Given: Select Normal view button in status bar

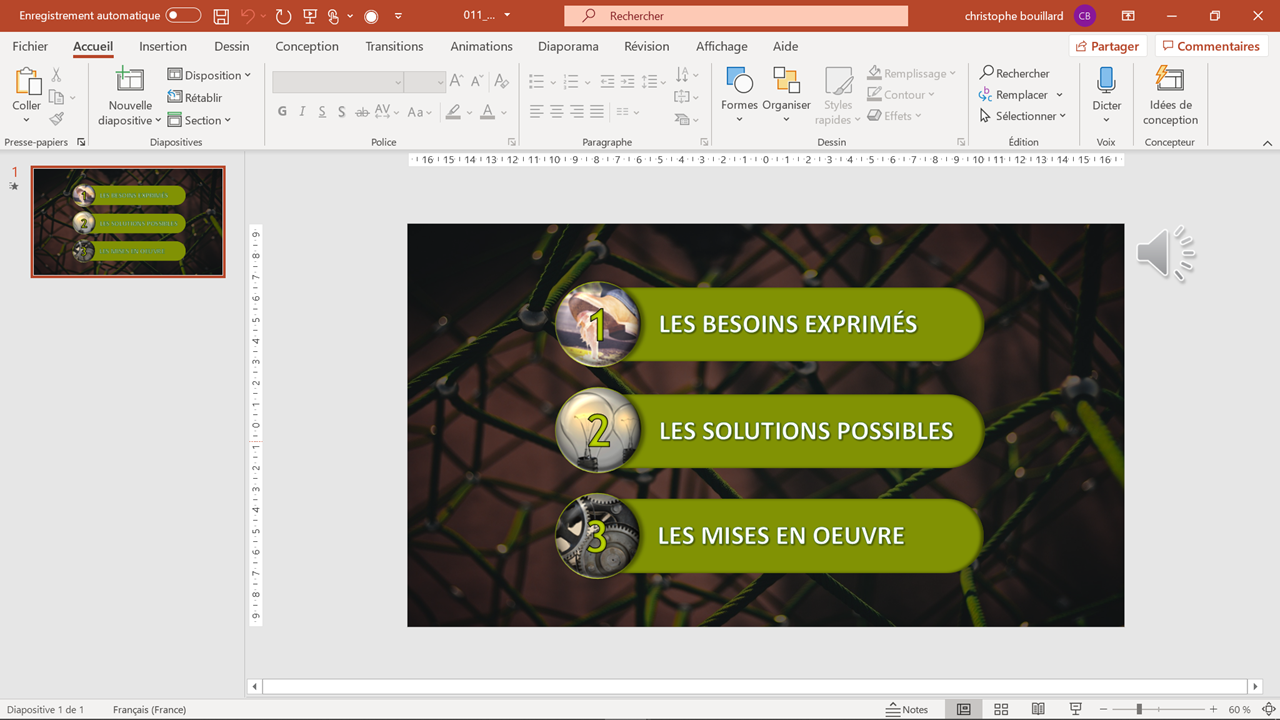Looking at the screenshot, I should (963, 709).
